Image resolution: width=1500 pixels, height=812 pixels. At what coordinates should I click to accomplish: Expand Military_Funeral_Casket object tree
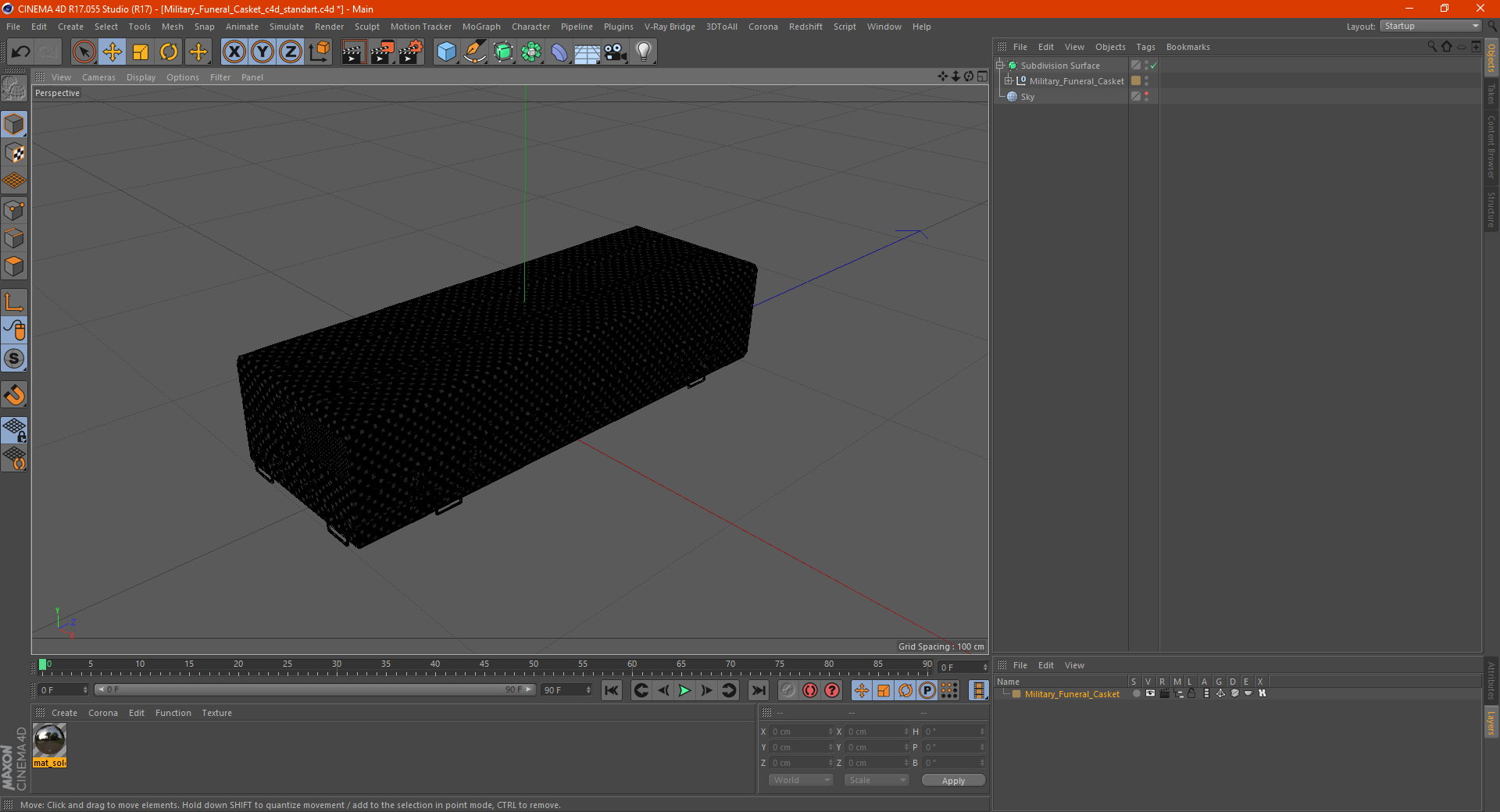point(1009,80)
